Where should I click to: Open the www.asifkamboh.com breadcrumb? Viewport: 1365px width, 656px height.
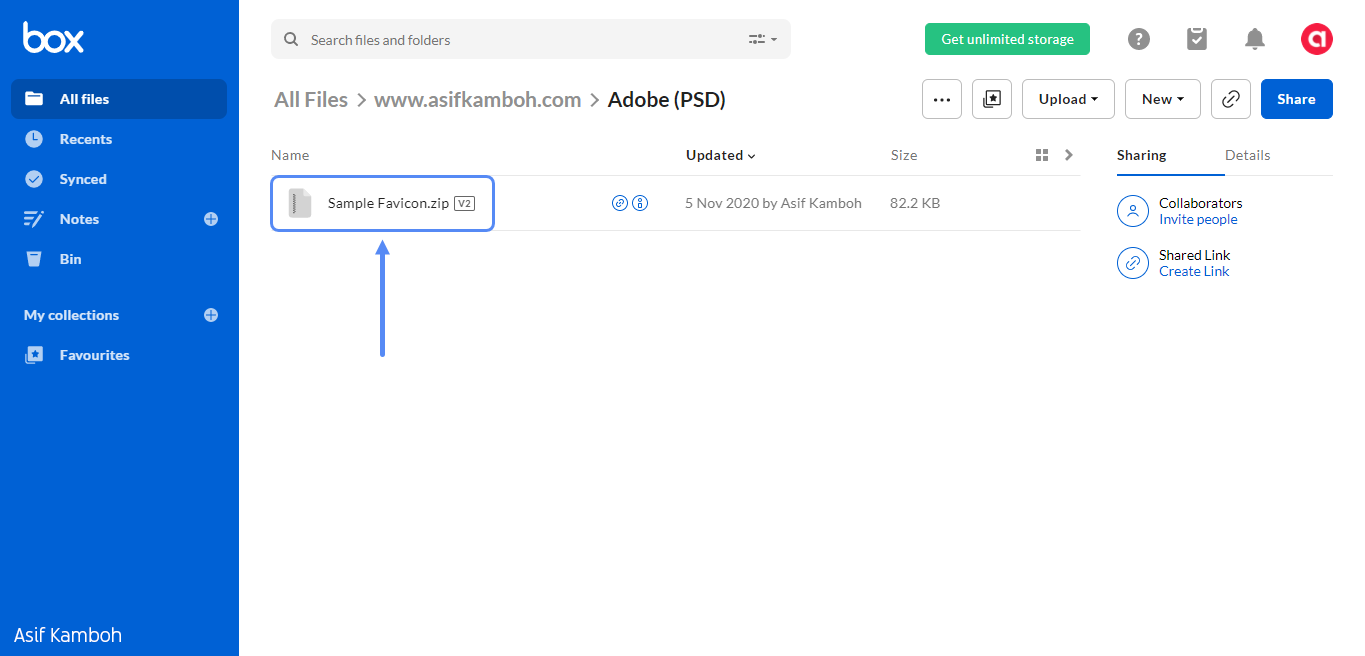click(478, 100)
